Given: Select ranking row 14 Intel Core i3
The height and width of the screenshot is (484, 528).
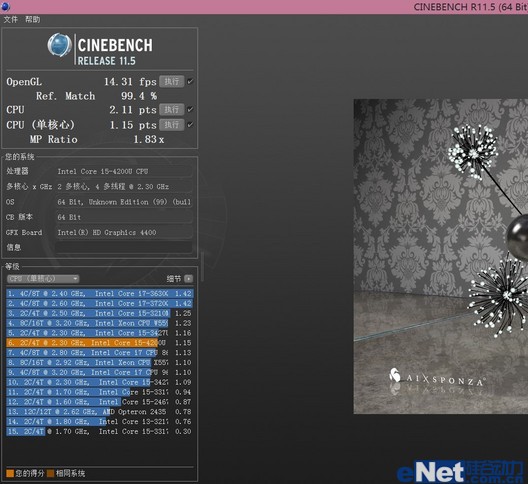Looking at the screenshot, I should [x=100, y=422].
